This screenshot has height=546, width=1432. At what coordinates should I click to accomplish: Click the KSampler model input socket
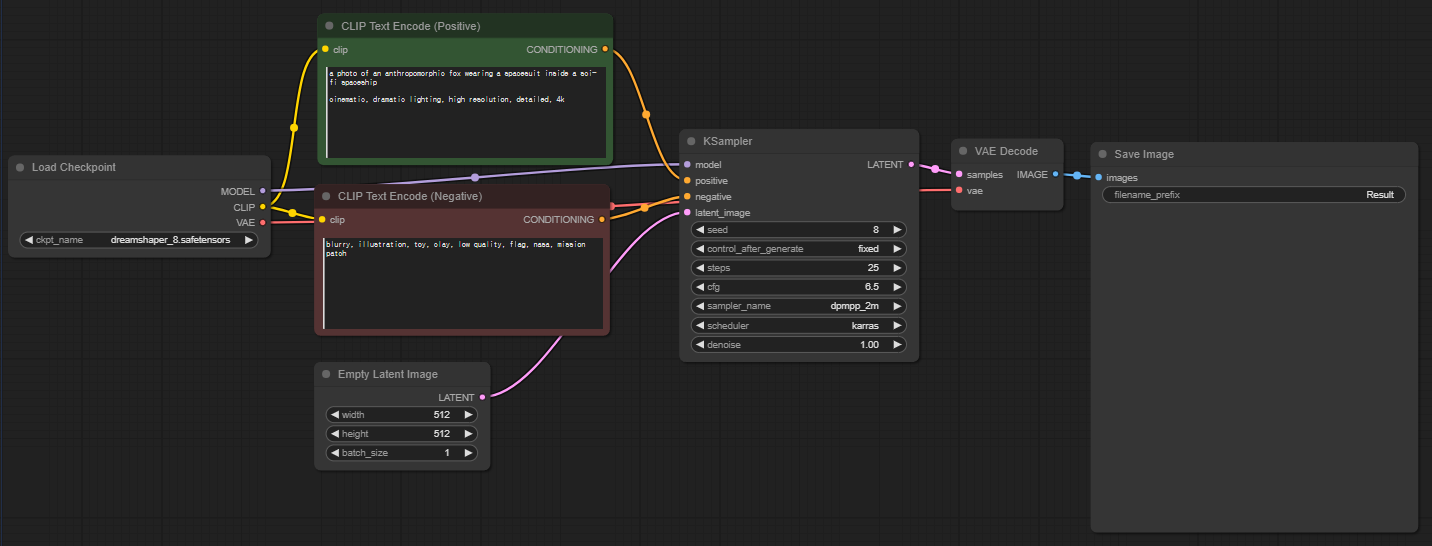(687, 164)
